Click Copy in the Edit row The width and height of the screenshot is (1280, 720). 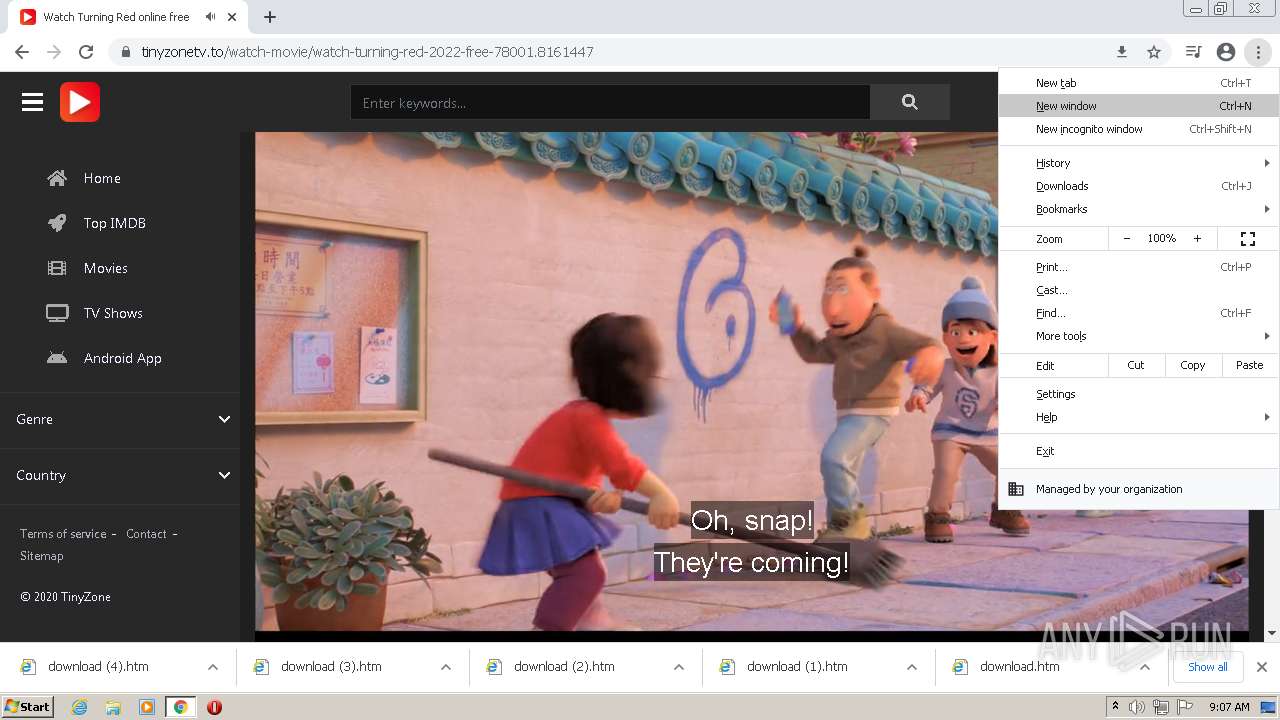click(x=1193, y=365)
